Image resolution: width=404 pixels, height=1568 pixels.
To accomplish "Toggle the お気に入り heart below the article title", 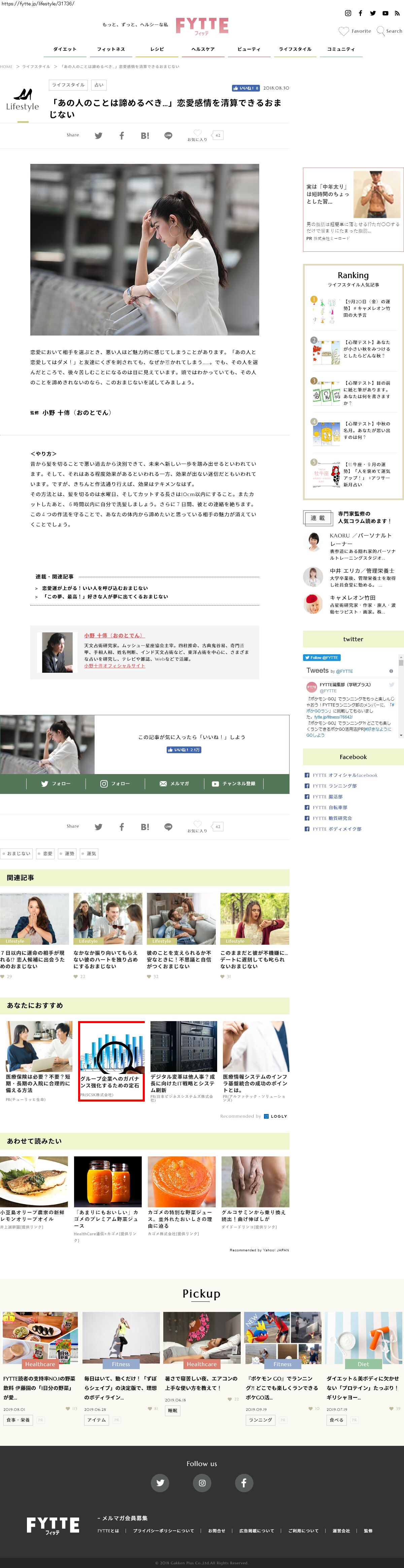I will click(197, 133).
